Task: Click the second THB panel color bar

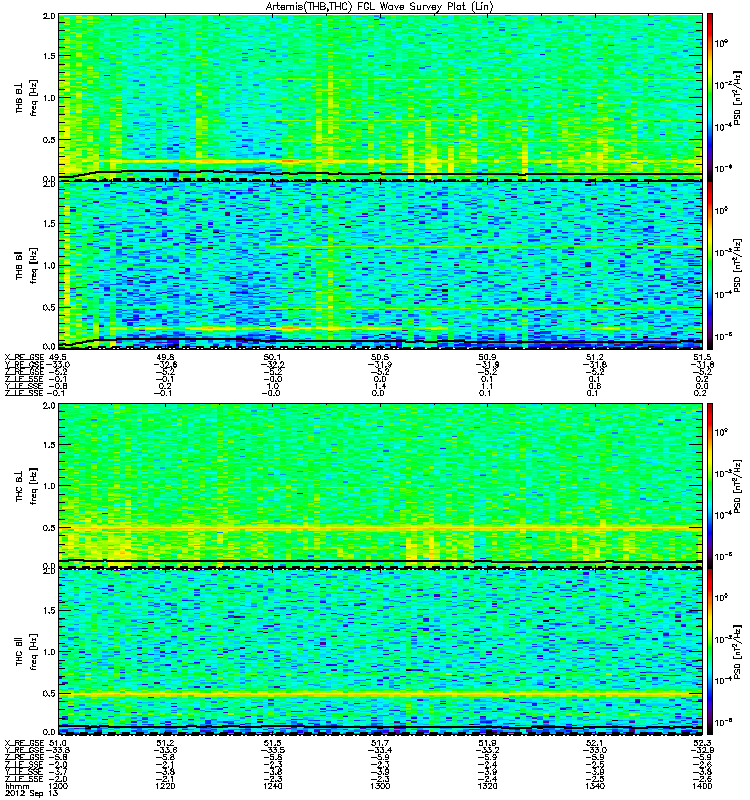Action: coord(710,266)
